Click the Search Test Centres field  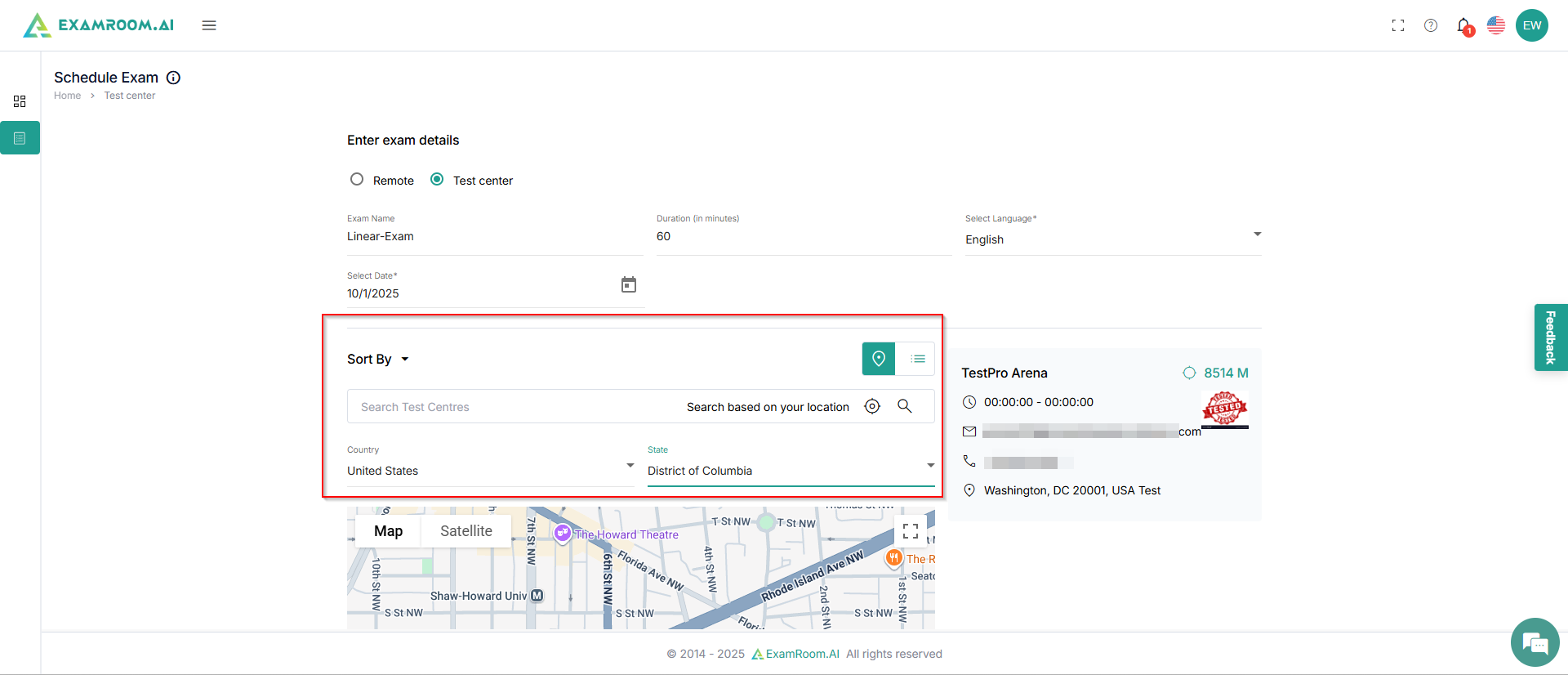coord(514,407)
